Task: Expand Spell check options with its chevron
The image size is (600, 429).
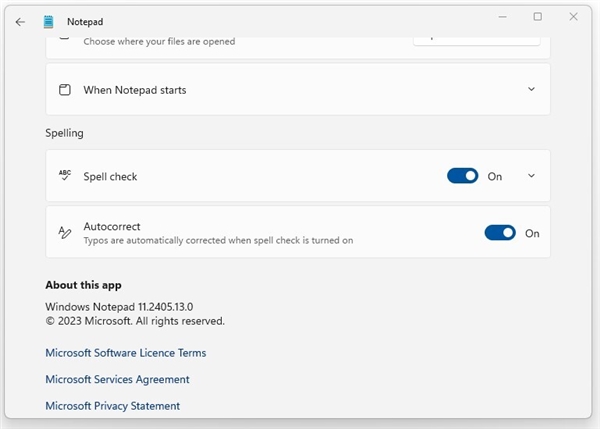Action: coord(531,176)
